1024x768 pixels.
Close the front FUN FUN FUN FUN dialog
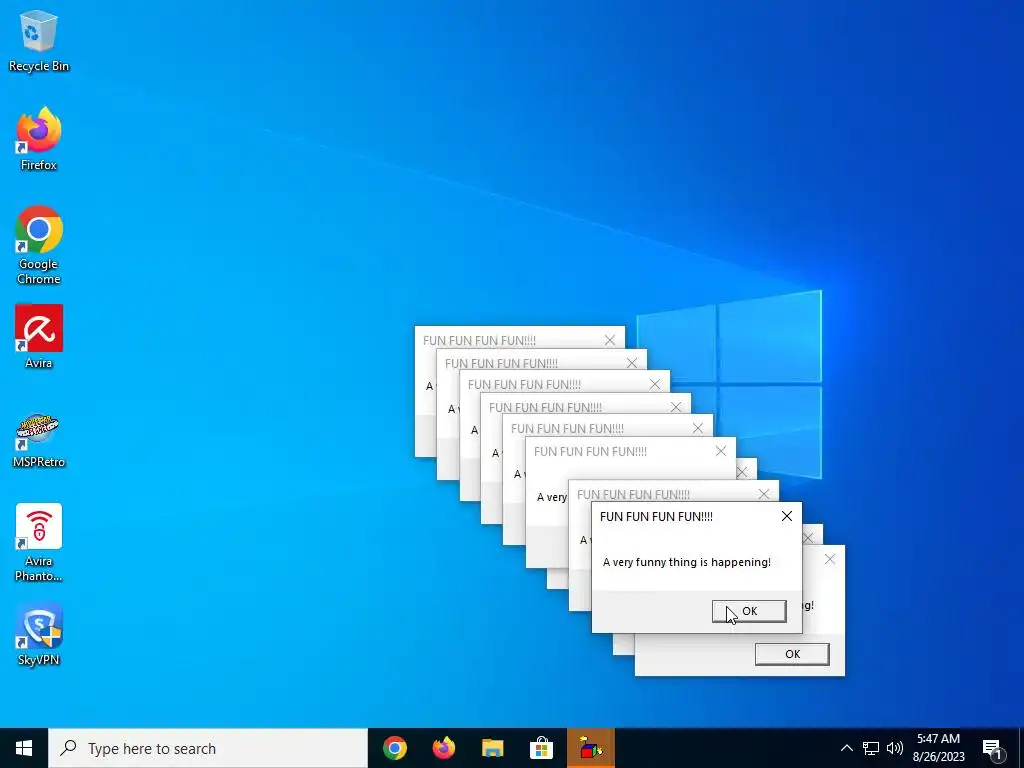[787, 516]
